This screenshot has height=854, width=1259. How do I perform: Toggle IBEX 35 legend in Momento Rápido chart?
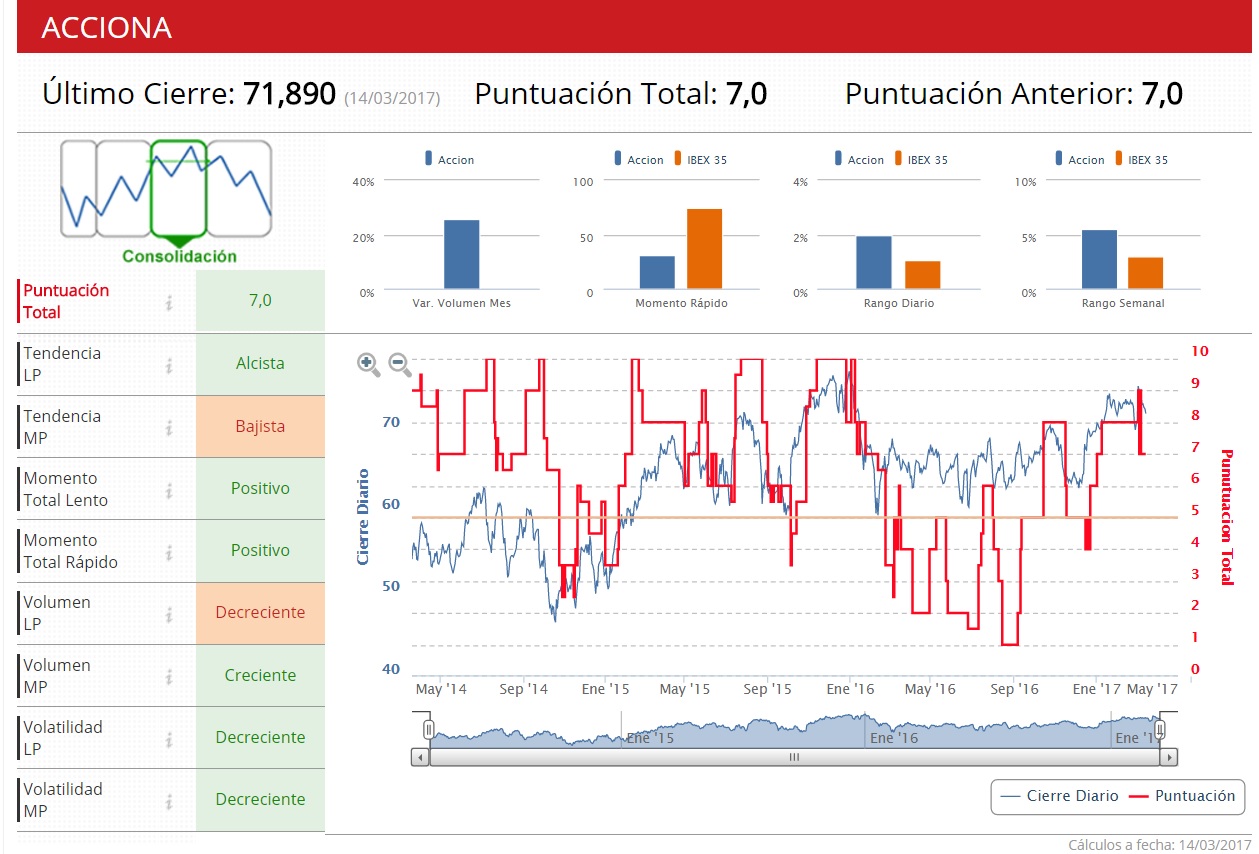(x=700, y=159)
